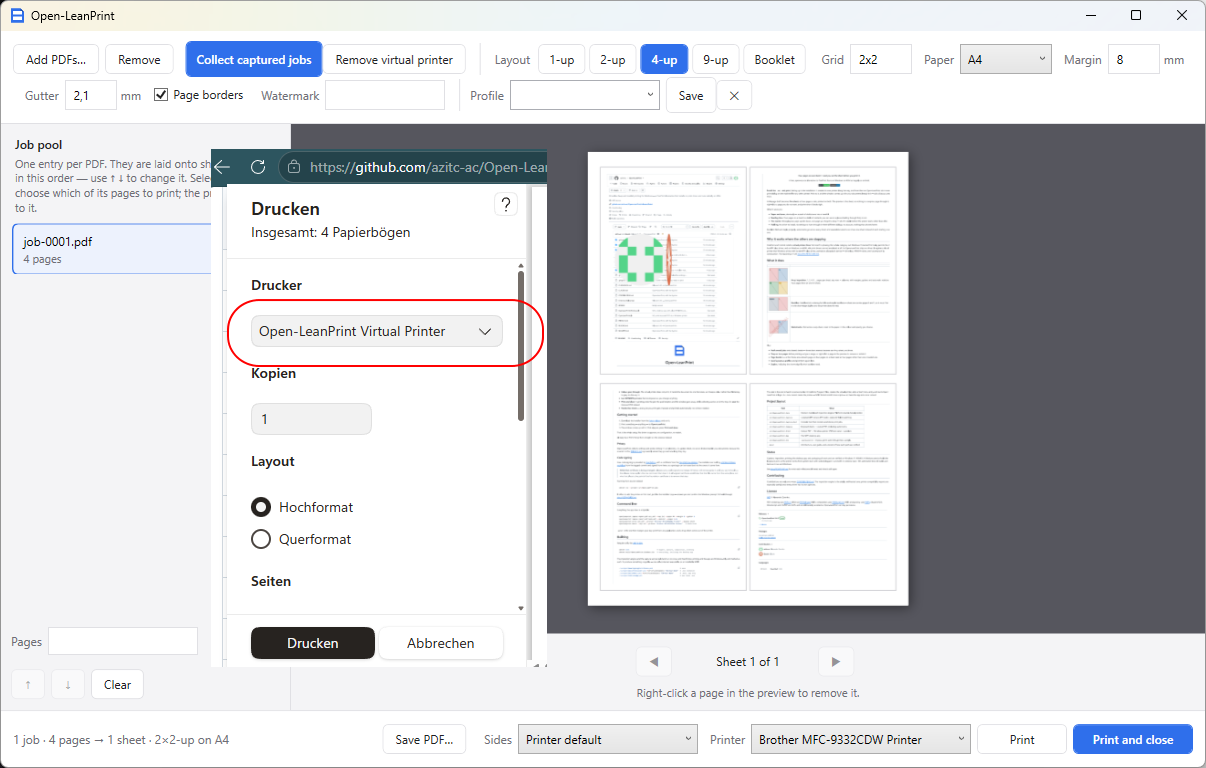Click Abbrechen to cancel printing

[441, 643]
